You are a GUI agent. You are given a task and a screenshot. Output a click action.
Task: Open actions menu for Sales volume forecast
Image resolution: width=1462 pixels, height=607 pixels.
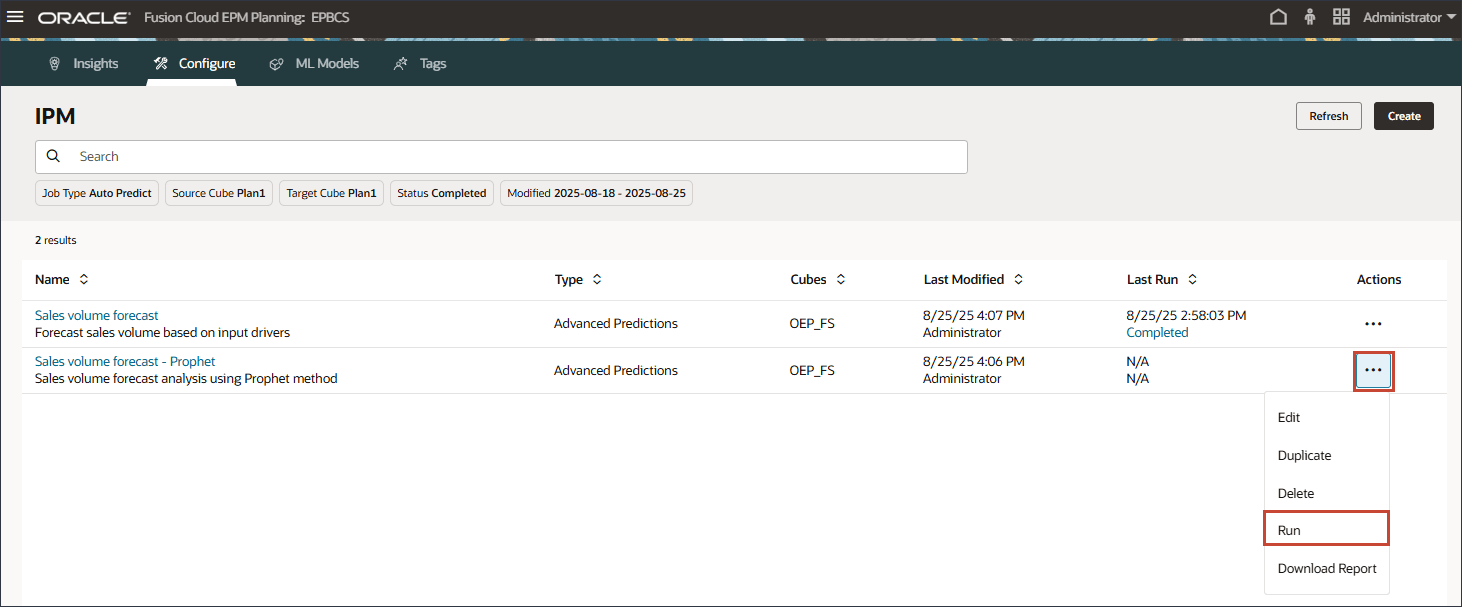coord(1373,324)
